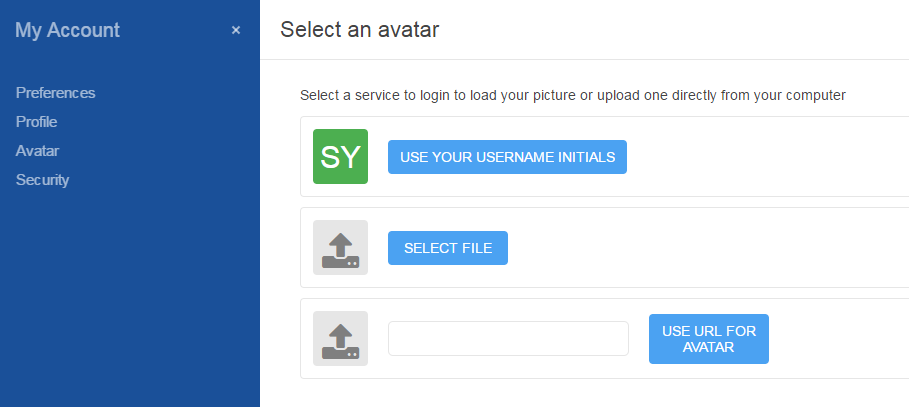Click the Select an avatar heading
Screen dimensions: 909x407
tap(360, 29)
